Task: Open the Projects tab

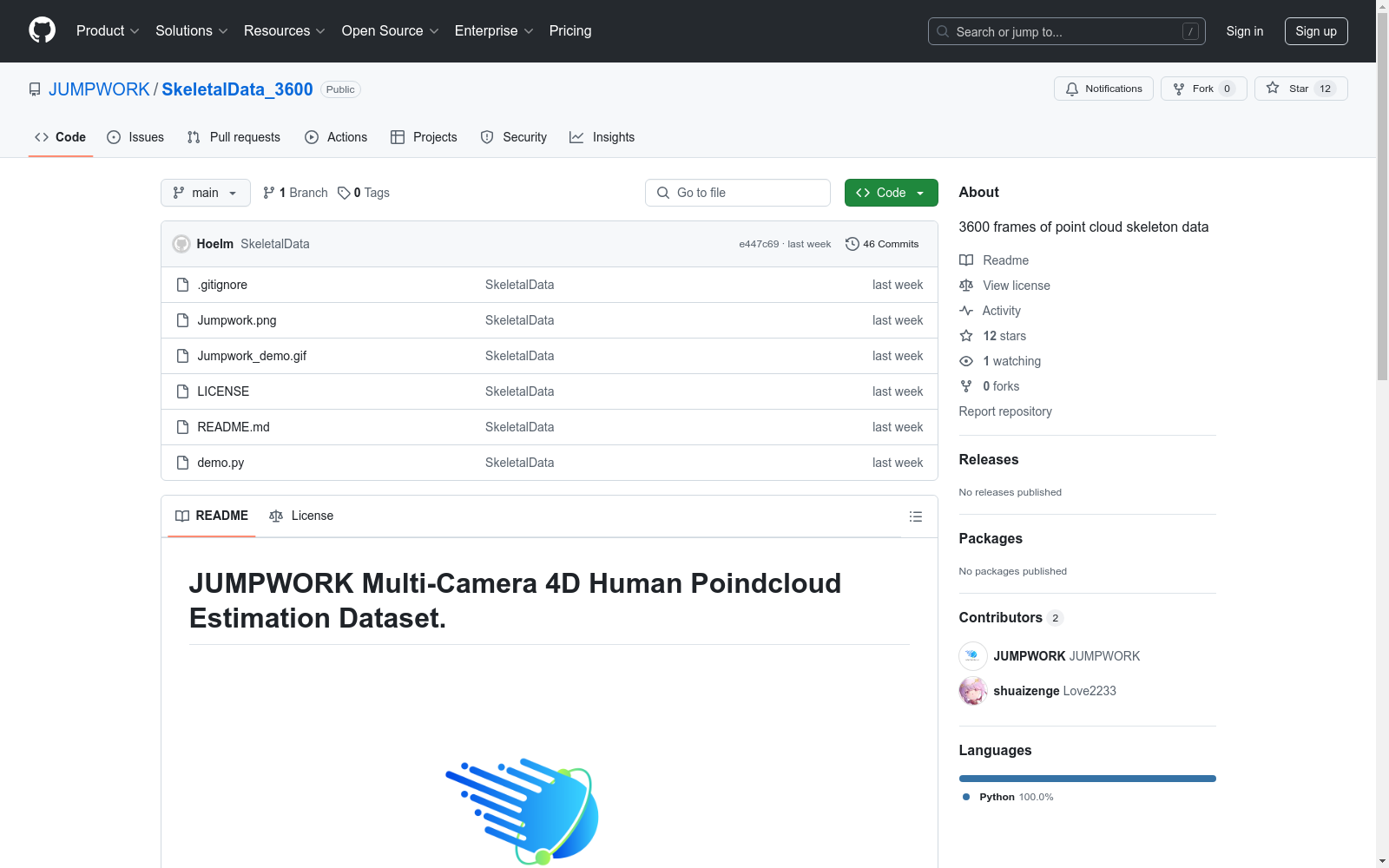Action: (x=424, y=137)
